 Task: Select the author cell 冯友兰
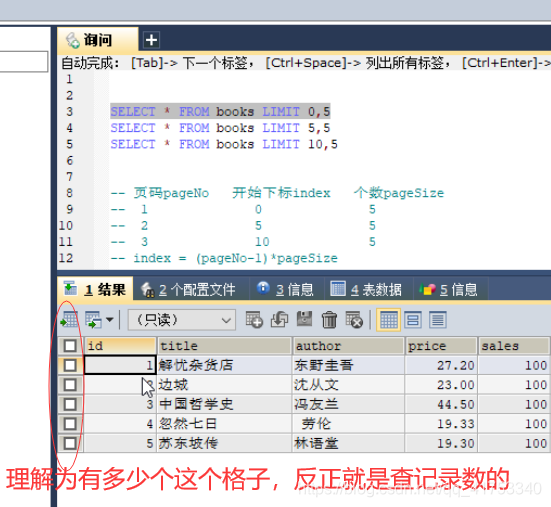[x=348, y=404]
